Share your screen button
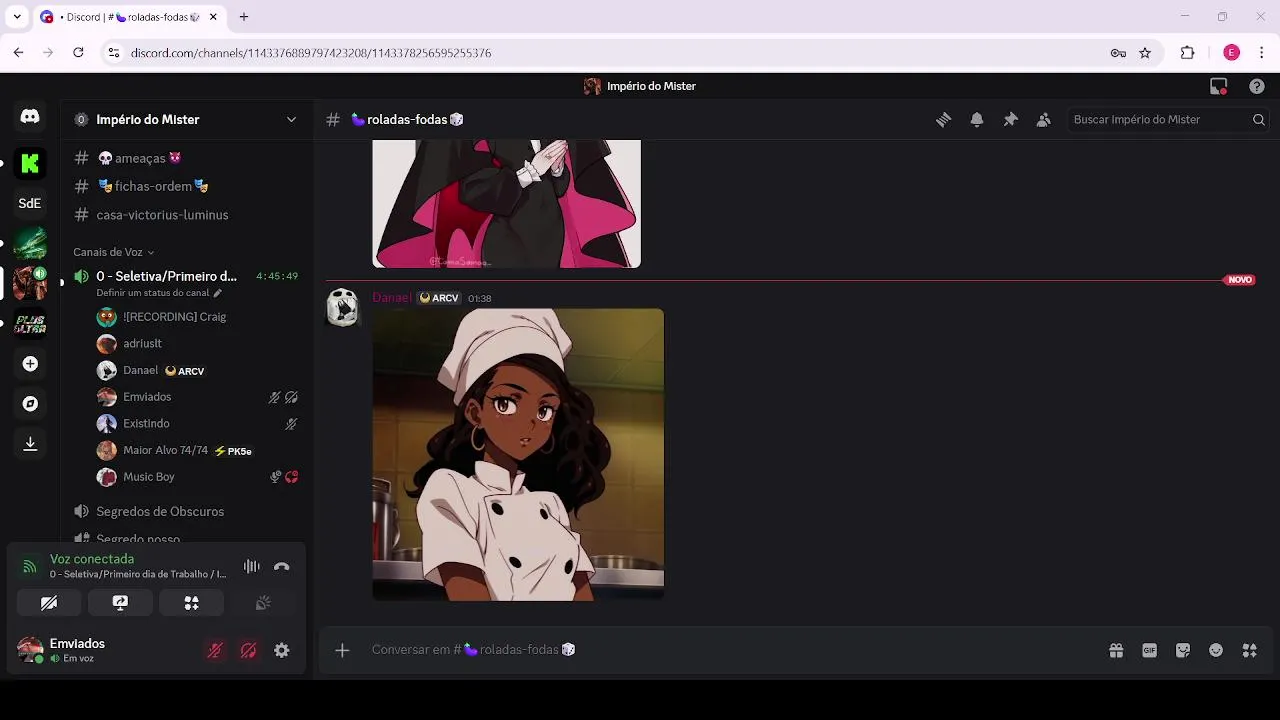Viewport: 1280px width, 720px height. (x=120, y=603)
